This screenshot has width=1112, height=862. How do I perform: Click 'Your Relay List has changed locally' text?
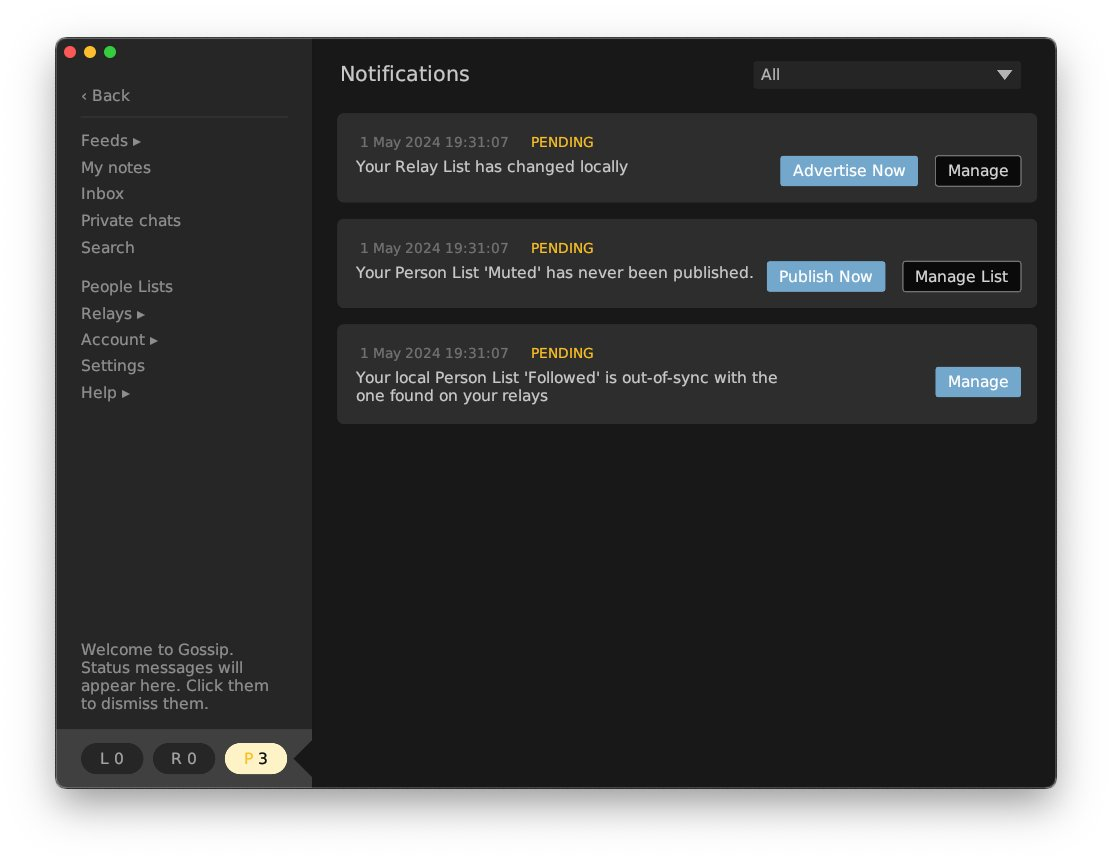pyautogui.click(x=491, y=167)
